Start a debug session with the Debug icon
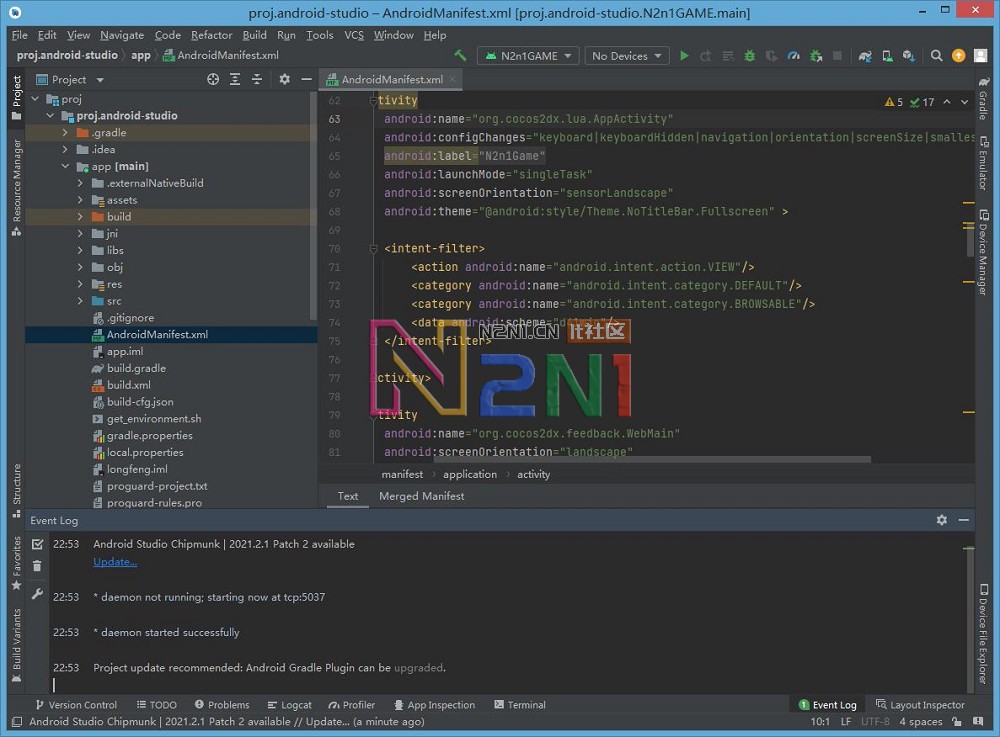1000x737 pixels. [x=751, y=56]
